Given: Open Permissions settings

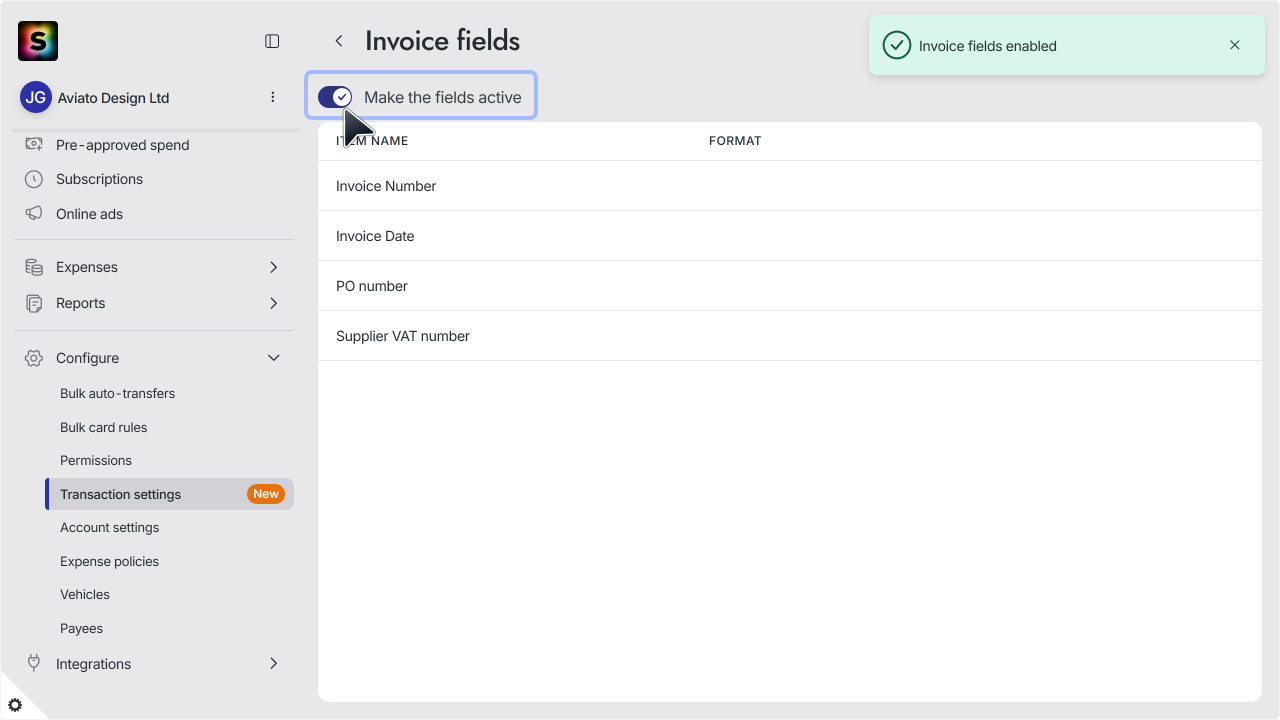Looking at the screenshot, I should point(96,460).
